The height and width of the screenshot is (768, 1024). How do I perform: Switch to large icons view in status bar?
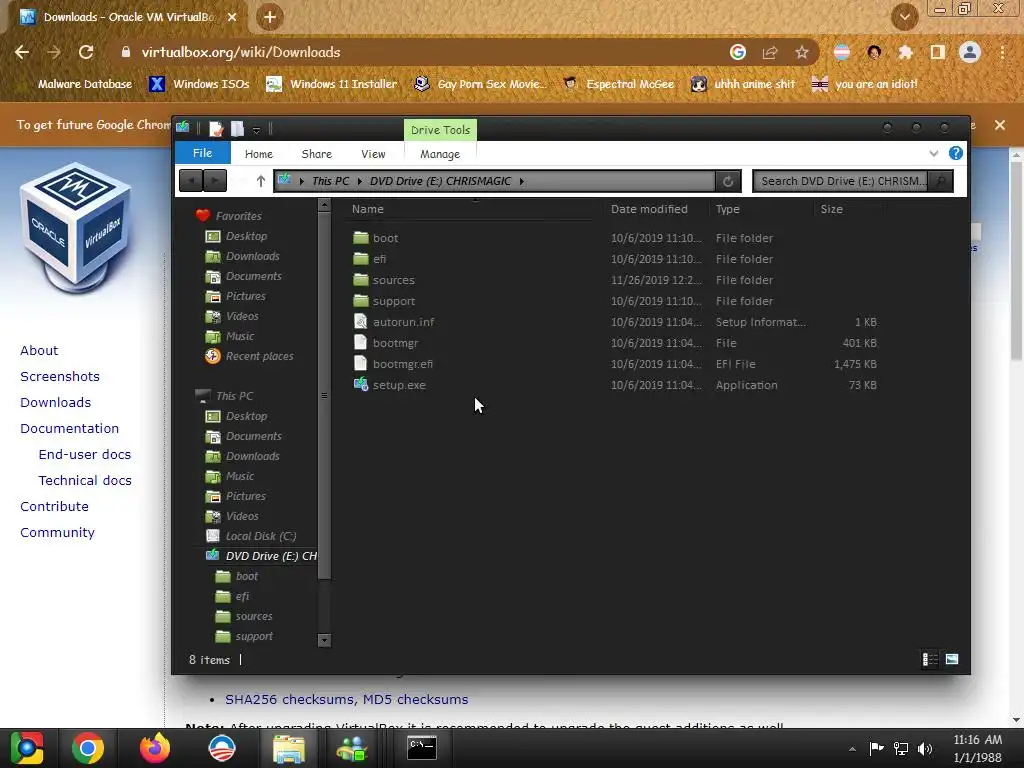coord(952,660)
